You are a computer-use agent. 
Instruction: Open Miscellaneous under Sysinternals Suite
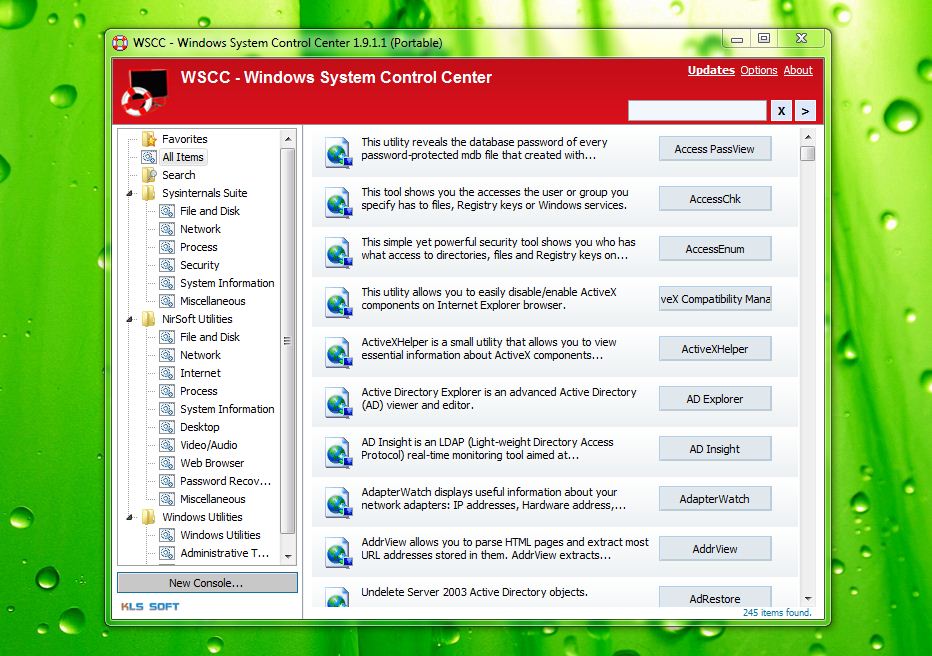(213, 301)
